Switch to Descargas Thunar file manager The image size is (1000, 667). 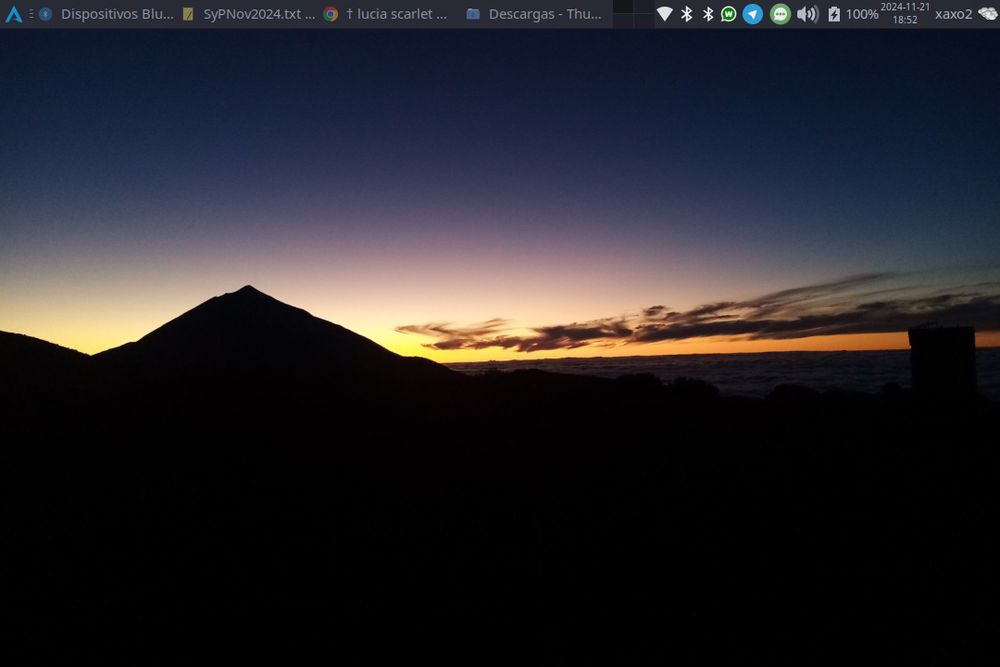534,14
